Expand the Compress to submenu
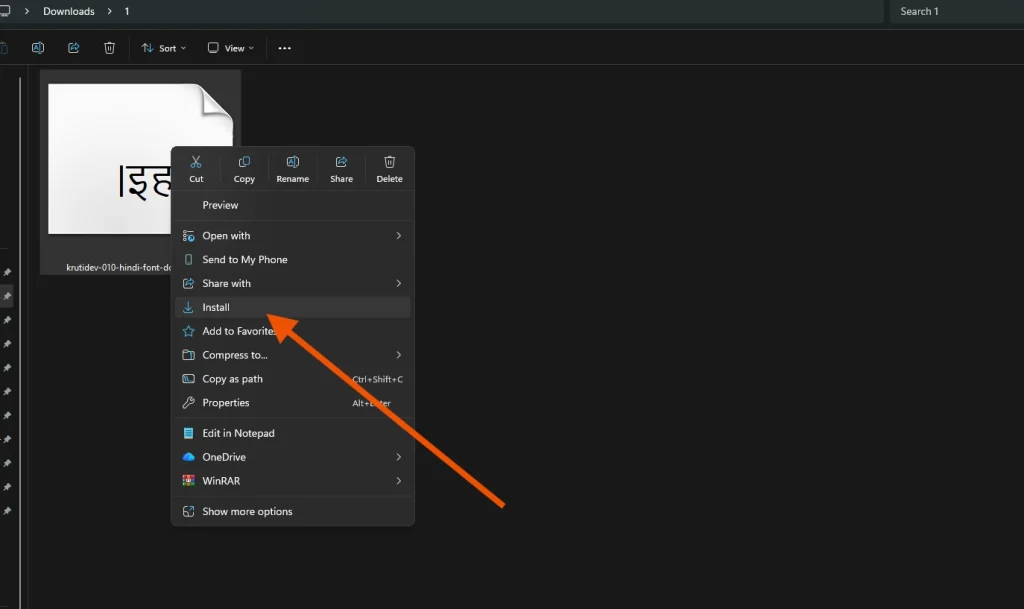 292,355
